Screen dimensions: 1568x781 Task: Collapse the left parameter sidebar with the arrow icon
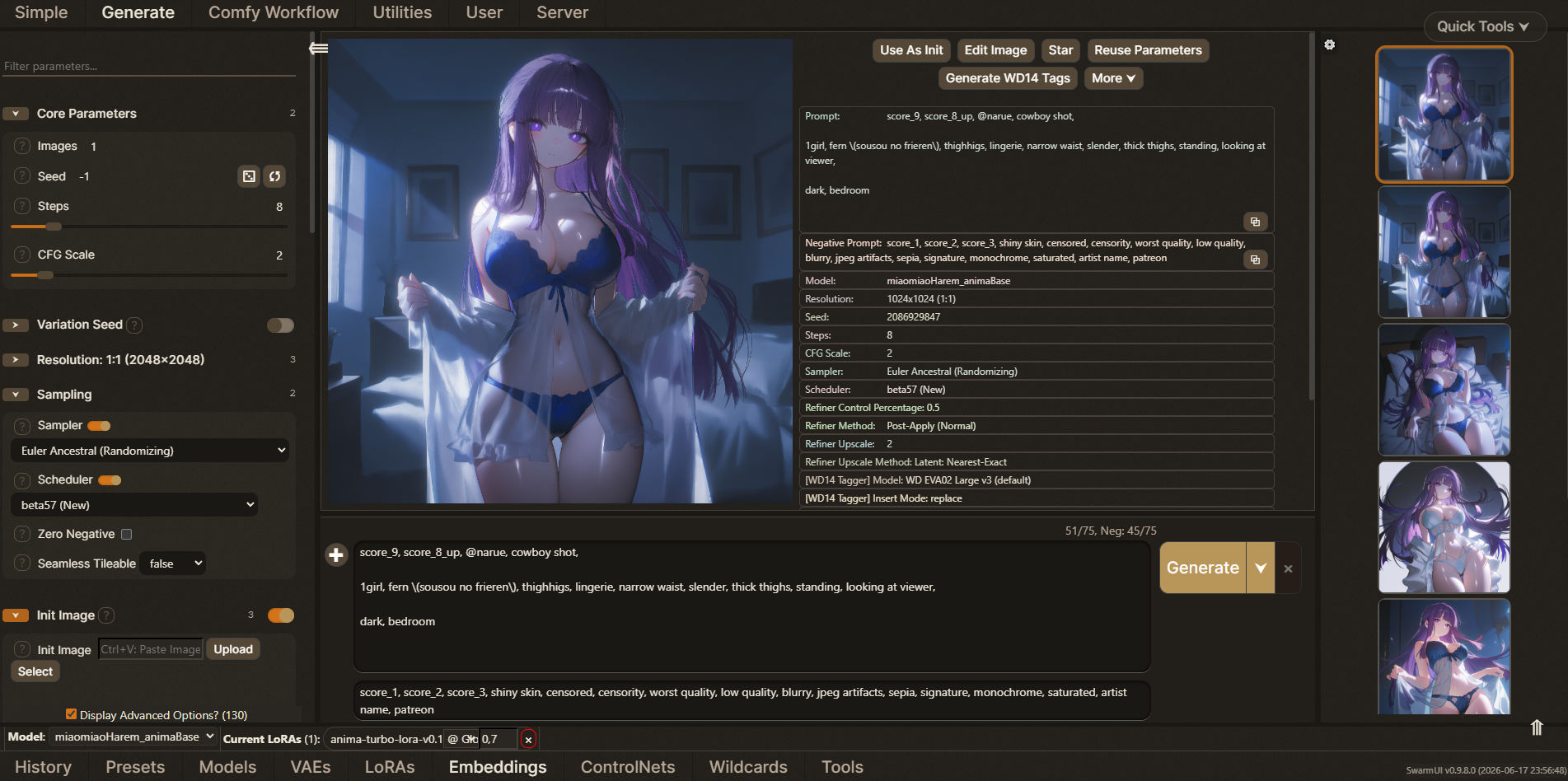[x=318, y=49]
